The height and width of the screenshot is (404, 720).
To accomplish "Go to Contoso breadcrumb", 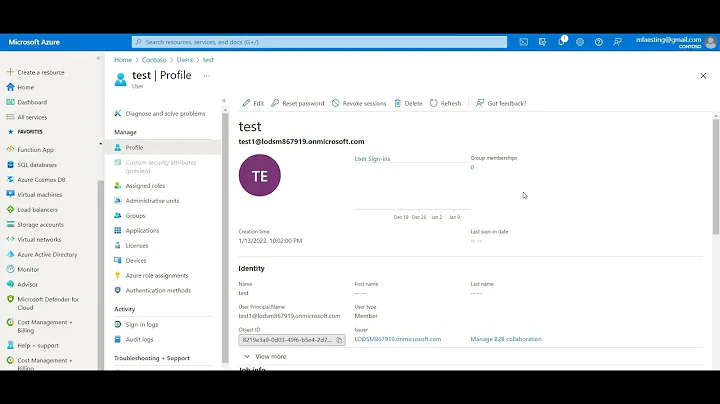I will [154, 60].
